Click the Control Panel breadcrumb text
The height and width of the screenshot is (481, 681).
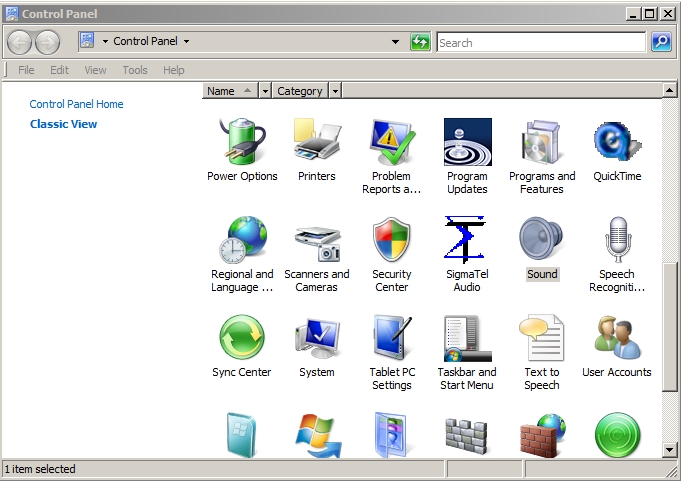click(x=145, y=41)
